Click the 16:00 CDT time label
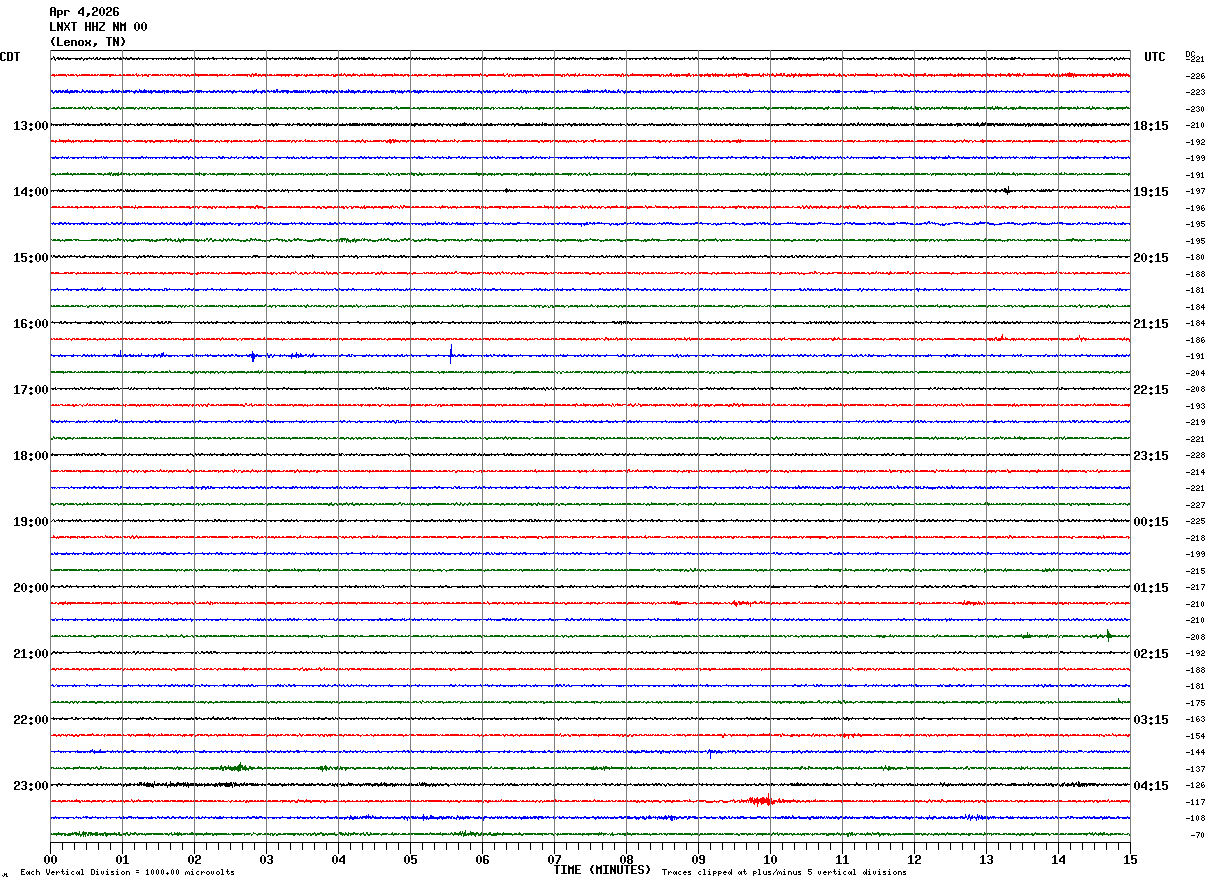This screenshot has width=1210, height=886. click(x=31, y=324)
